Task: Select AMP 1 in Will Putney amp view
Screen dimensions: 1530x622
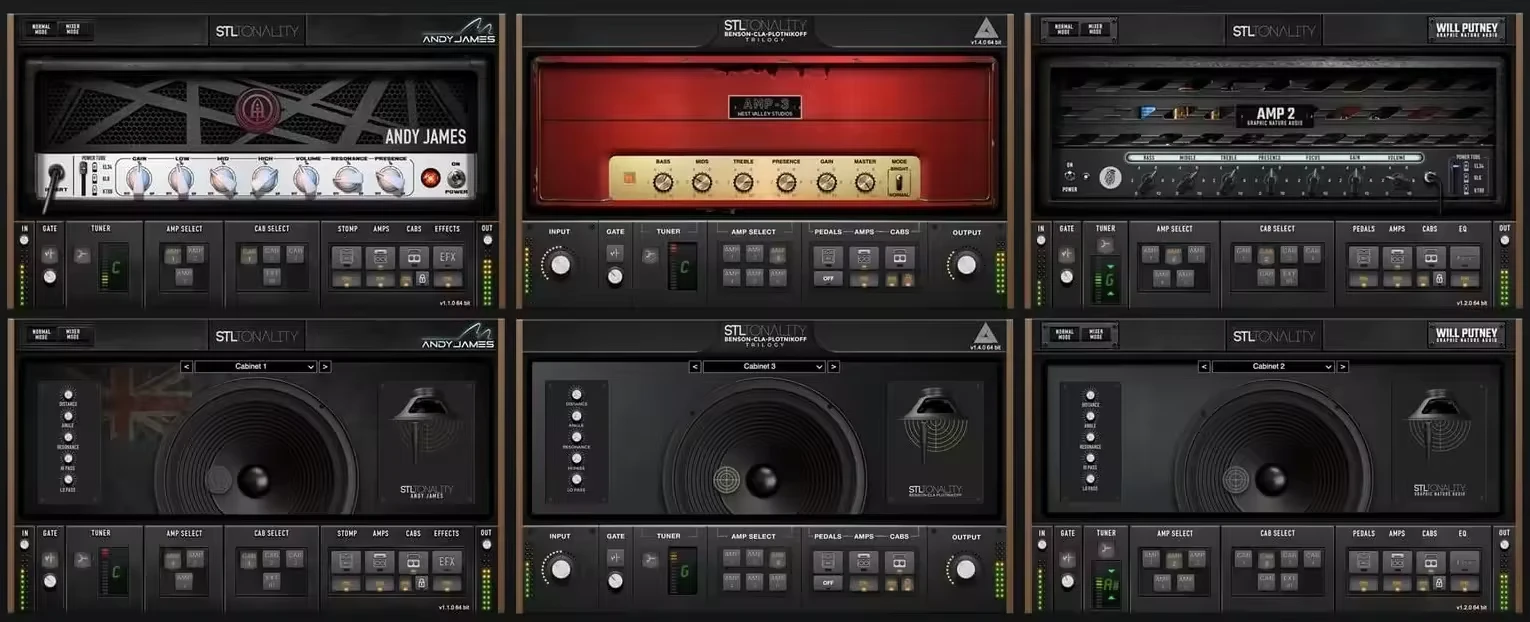Action: click(x=1151, y=254)
